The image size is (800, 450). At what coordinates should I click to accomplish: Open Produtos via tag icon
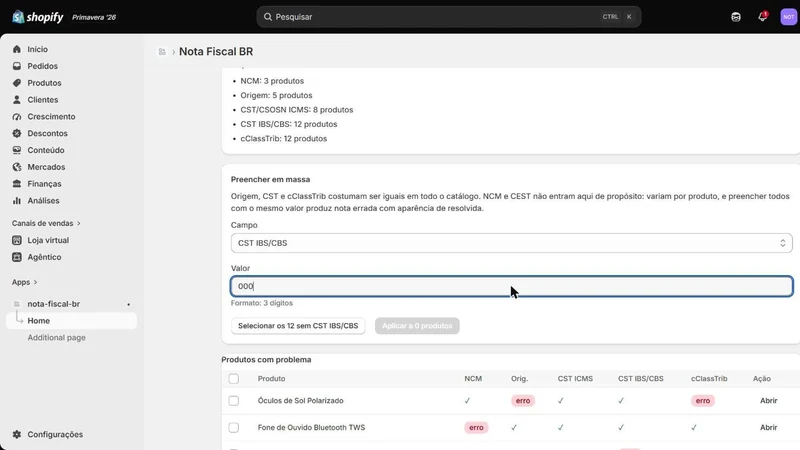tap(17, 83)
